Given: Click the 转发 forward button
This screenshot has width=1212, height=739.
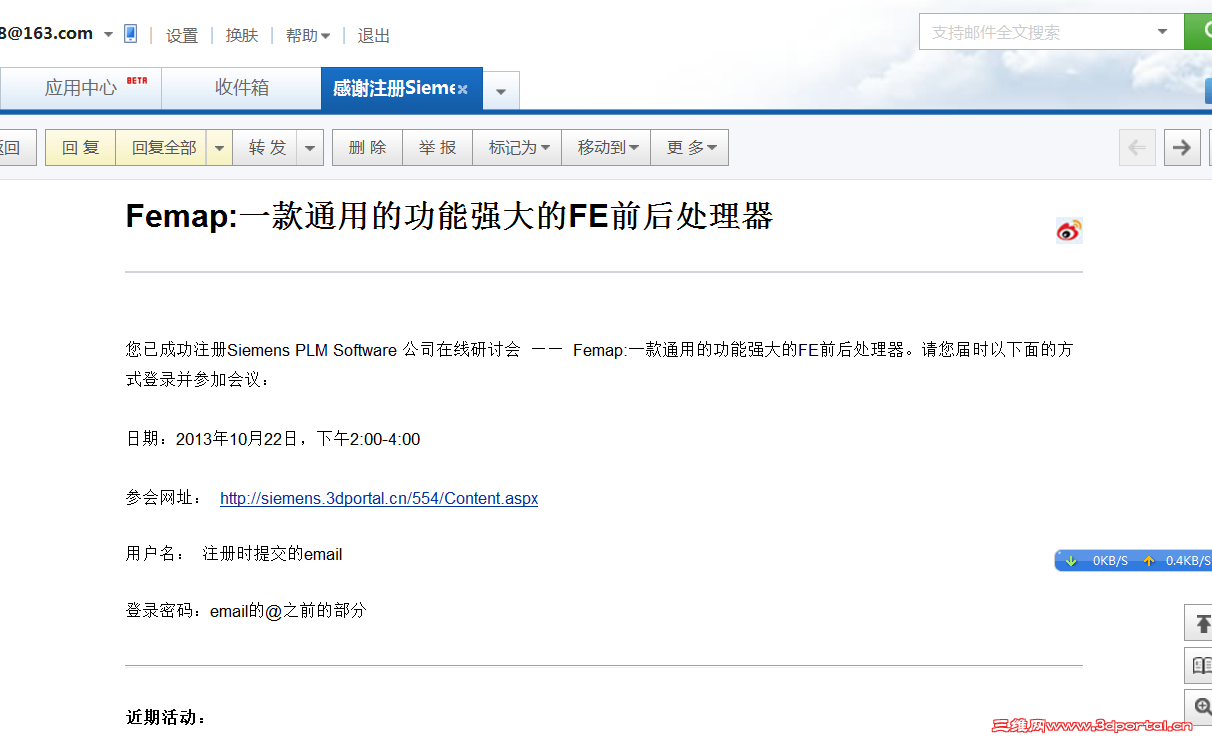Looking at the screenshot, I should [267, 148].
